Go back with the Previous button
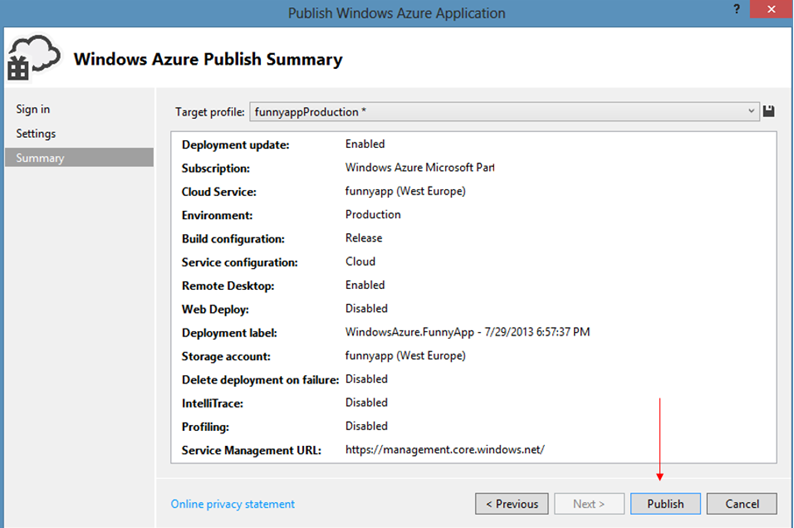The height and width of the screenshot is (528, 794). coord(511,504)
